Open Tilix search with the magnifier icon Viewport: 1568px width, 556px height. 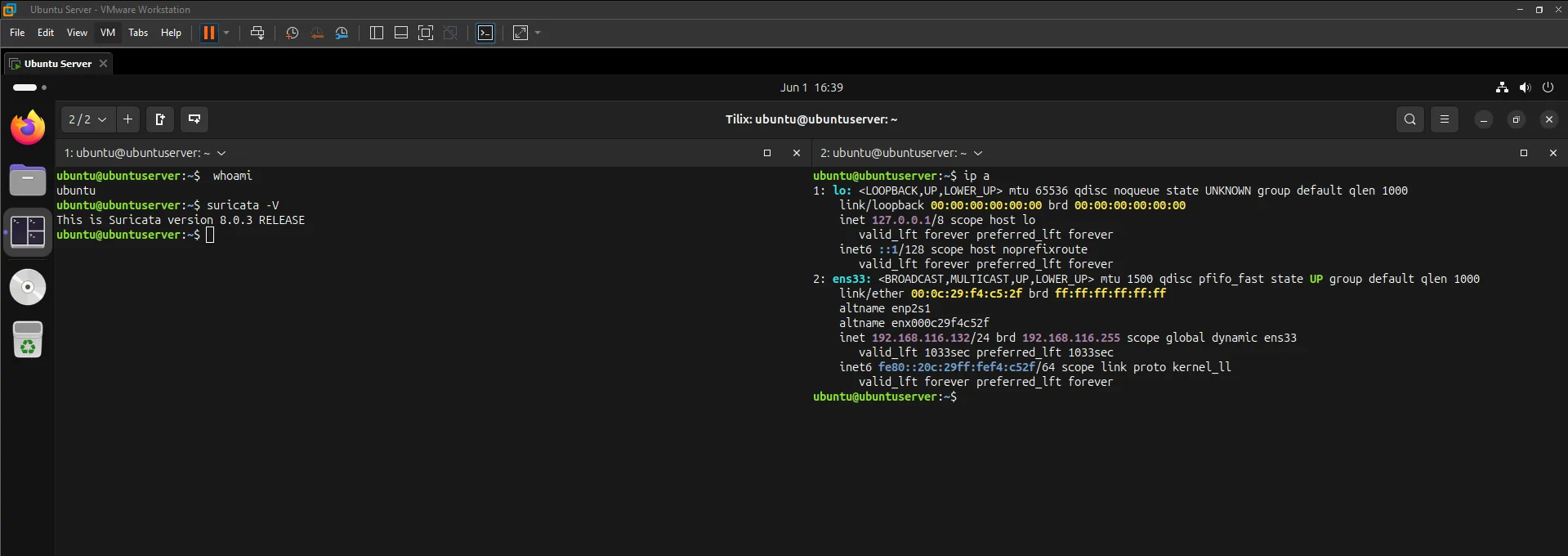1410,119
